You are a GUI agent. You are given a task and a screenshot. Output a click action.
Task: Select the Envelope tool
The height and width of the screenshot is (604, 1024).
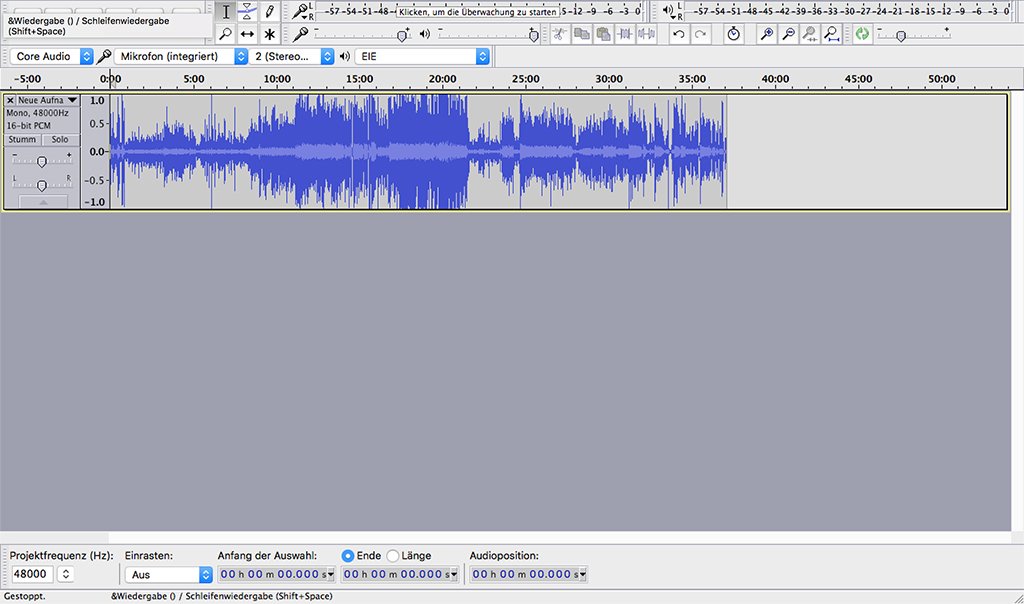click(x=247, y=10)
